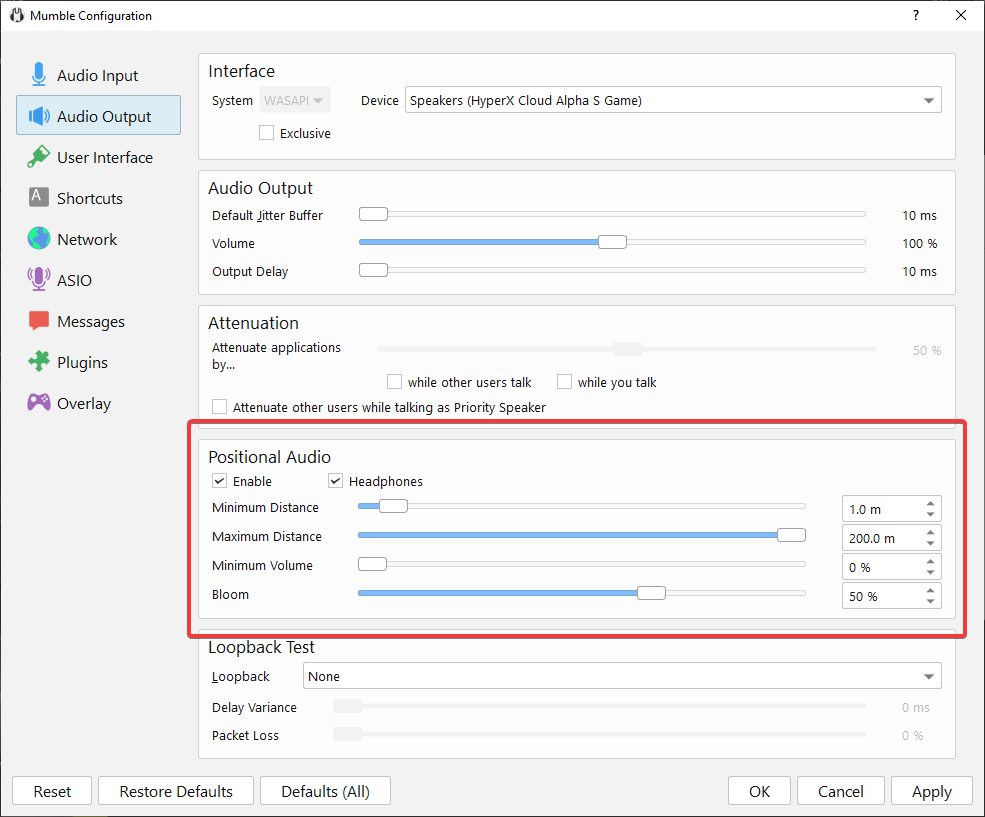
Task: Click the Audio Input microphone icon
Action: tap(38, 75)
